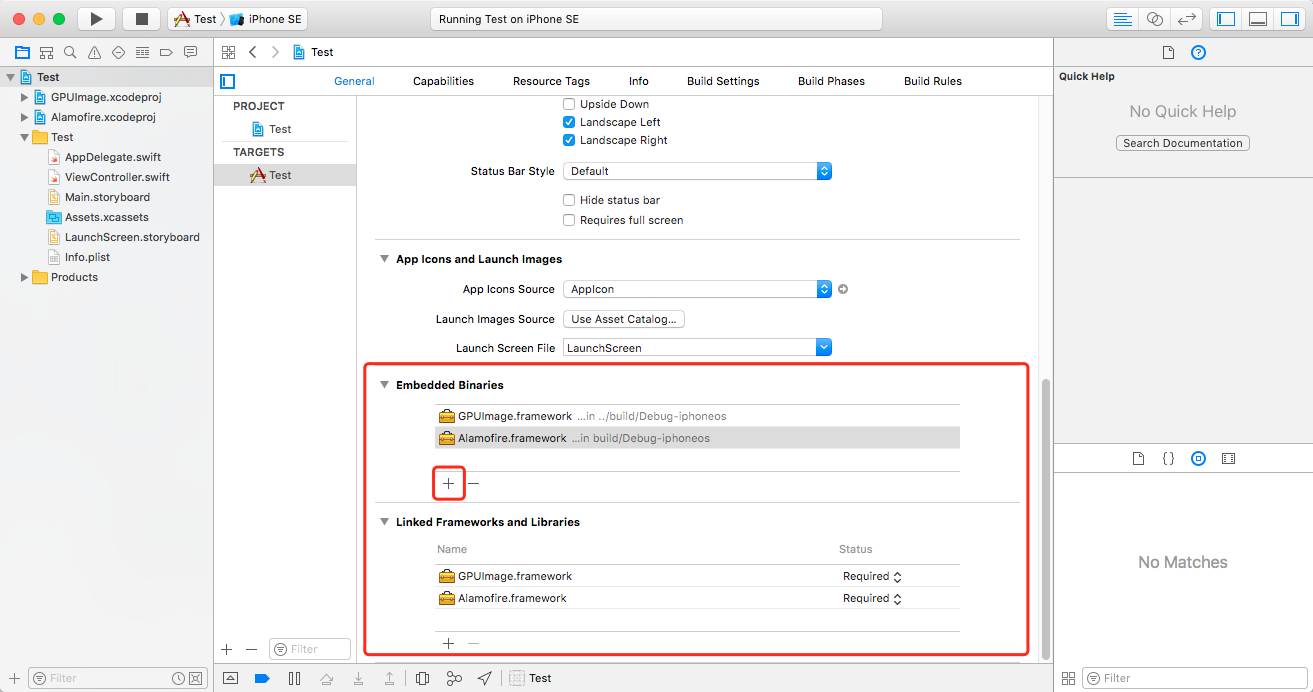Image resolution: width=1313 pixels, height=692 pixels.
Task: Open the App Icons Source dropdown
Action: 698,289
